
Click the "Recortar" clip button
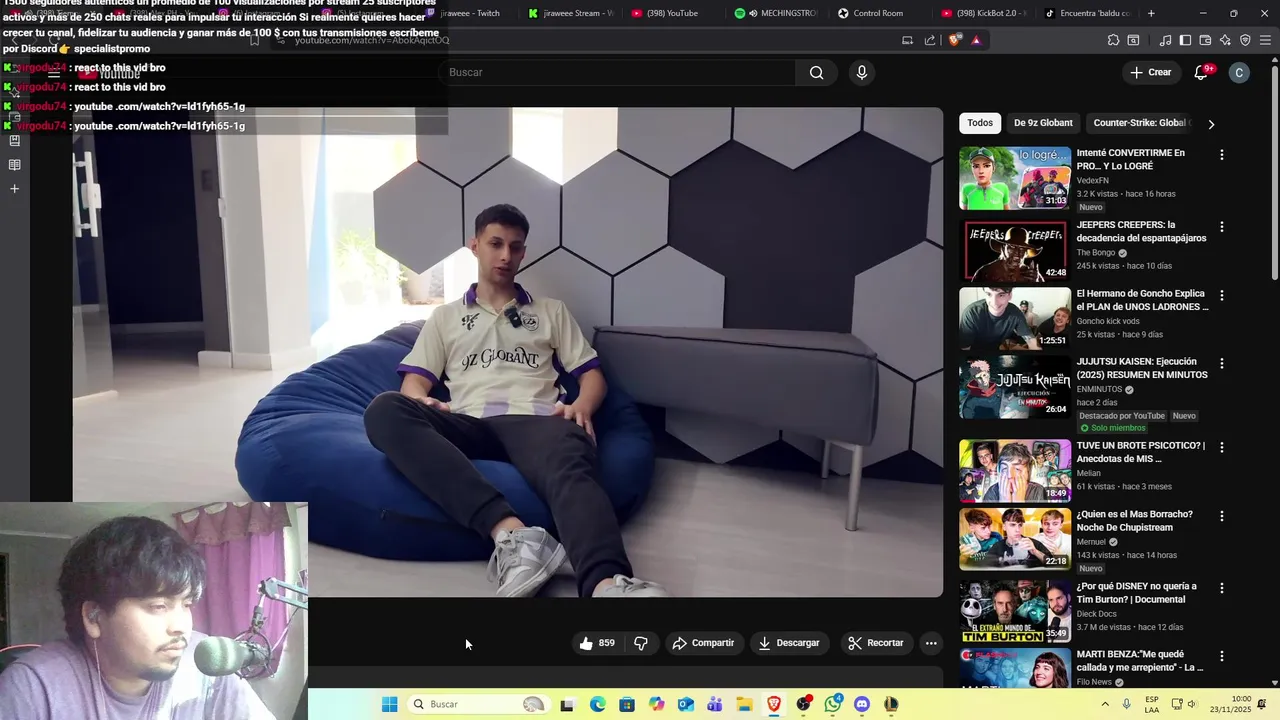(x=875, y=643)
